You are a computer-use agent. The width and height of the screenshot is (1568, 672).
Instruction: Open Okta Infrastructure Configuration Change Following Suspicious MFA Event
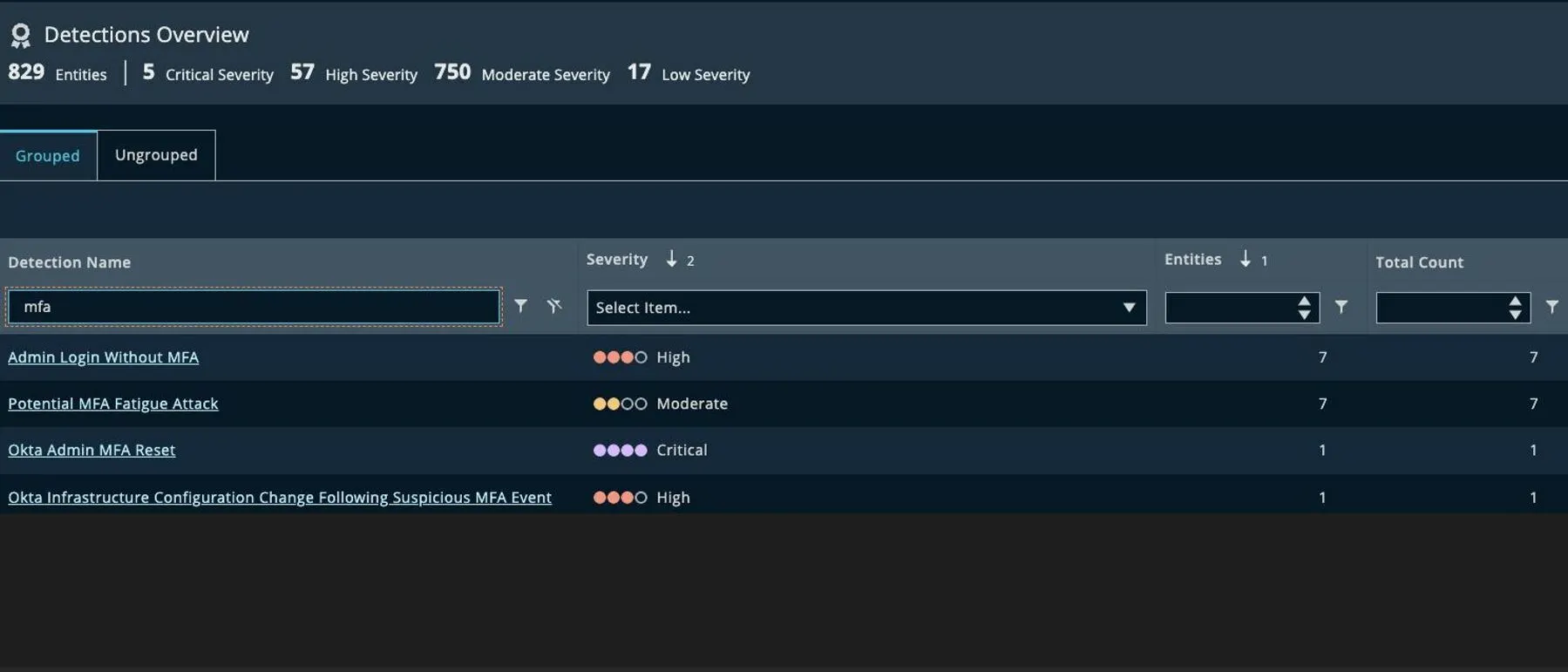[280, 498]
